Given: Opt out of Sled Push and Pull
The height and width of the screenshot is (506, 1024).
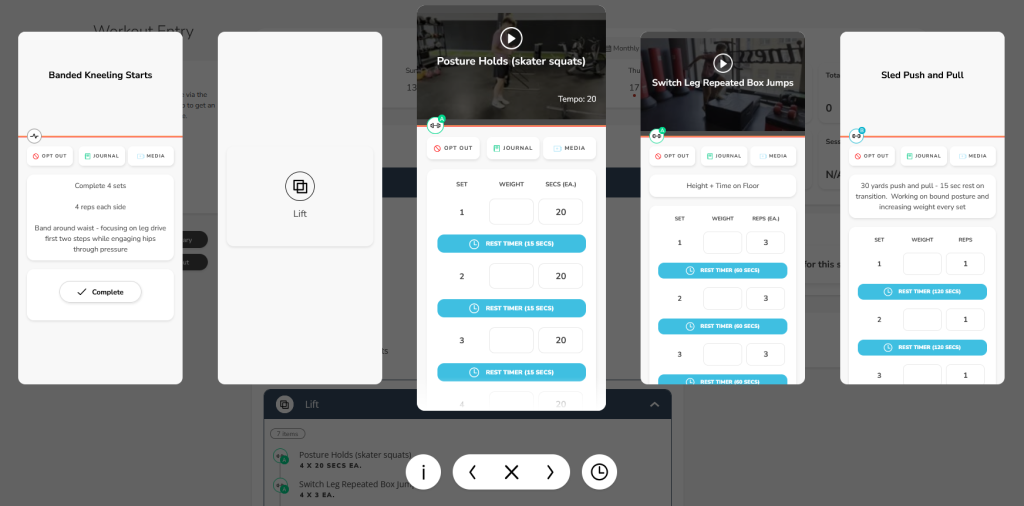Looking at the screenshot, I should [x=872, y=156].
